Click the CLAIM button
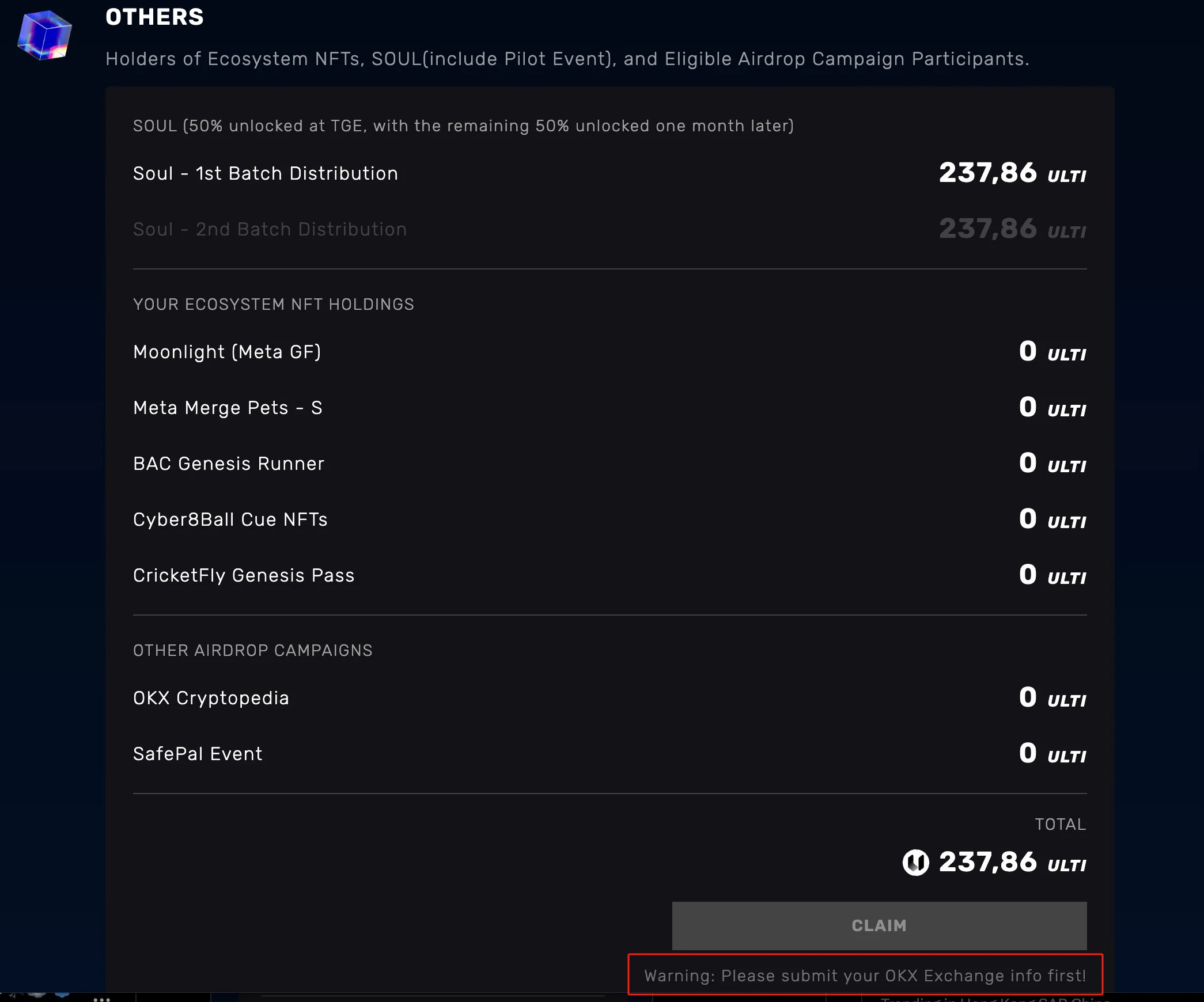Image resolution: width=1204 pixels, height=1002 pixels. coord(879,925)
